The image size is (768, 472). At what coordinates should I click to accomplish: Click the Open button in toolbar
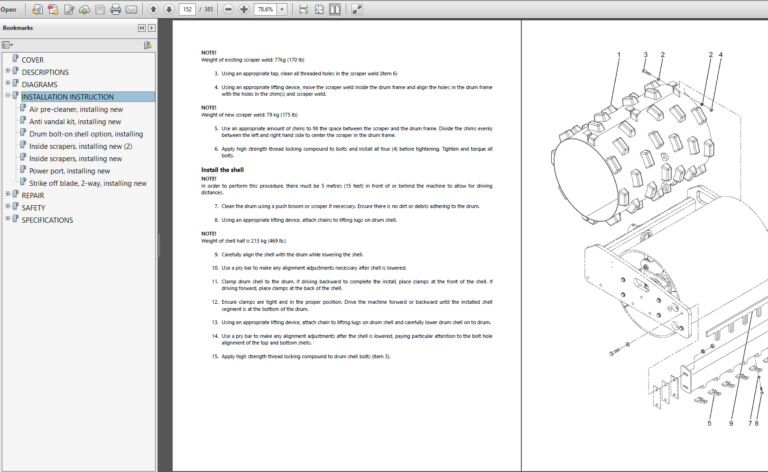(8, 9)
